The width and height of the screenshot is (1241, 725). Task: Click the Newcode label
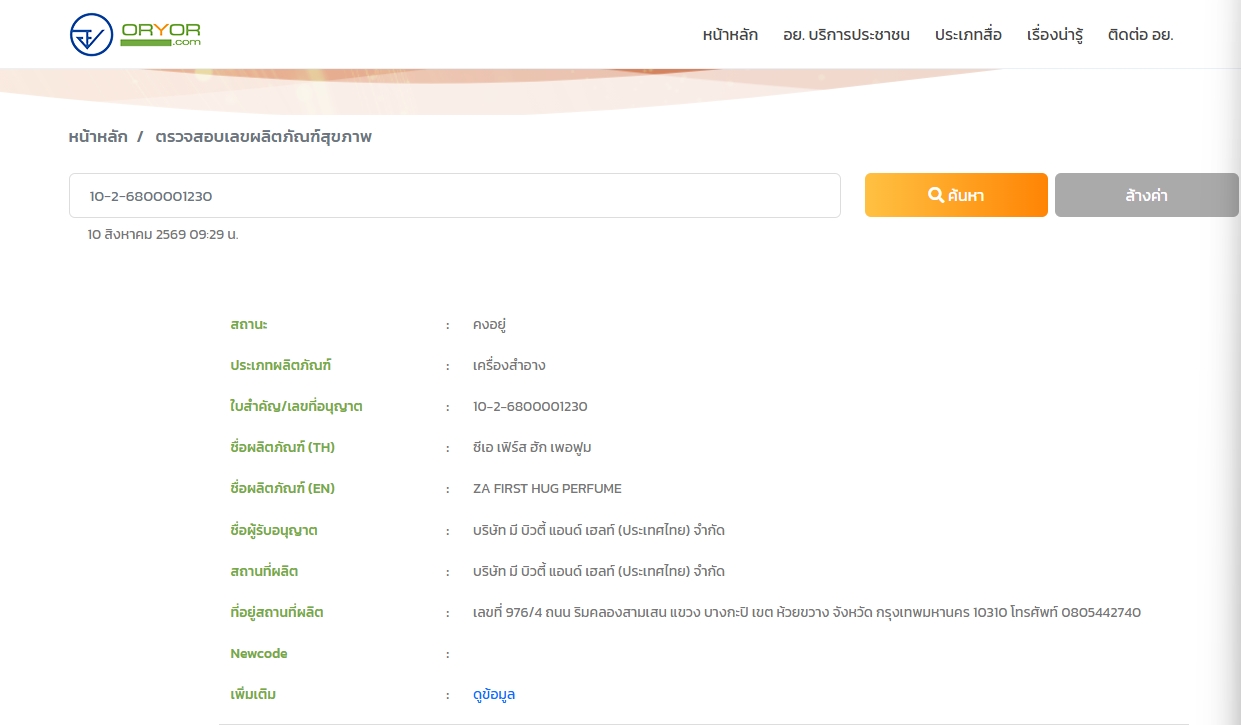tap(259, 653)
